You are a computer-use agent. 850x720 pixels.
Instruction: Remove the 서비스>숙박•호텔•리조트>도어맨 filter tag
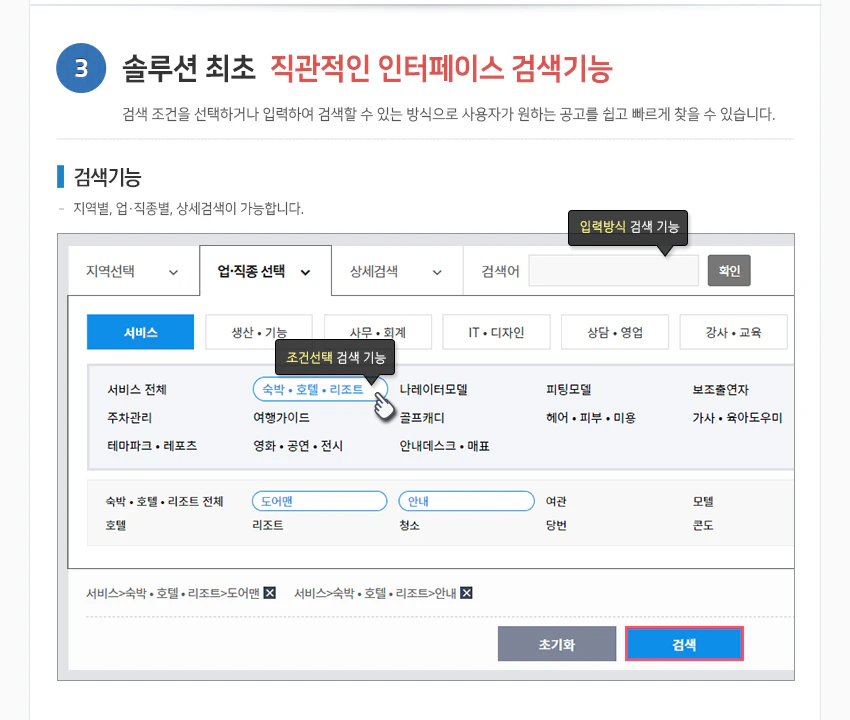coord(269,593)
